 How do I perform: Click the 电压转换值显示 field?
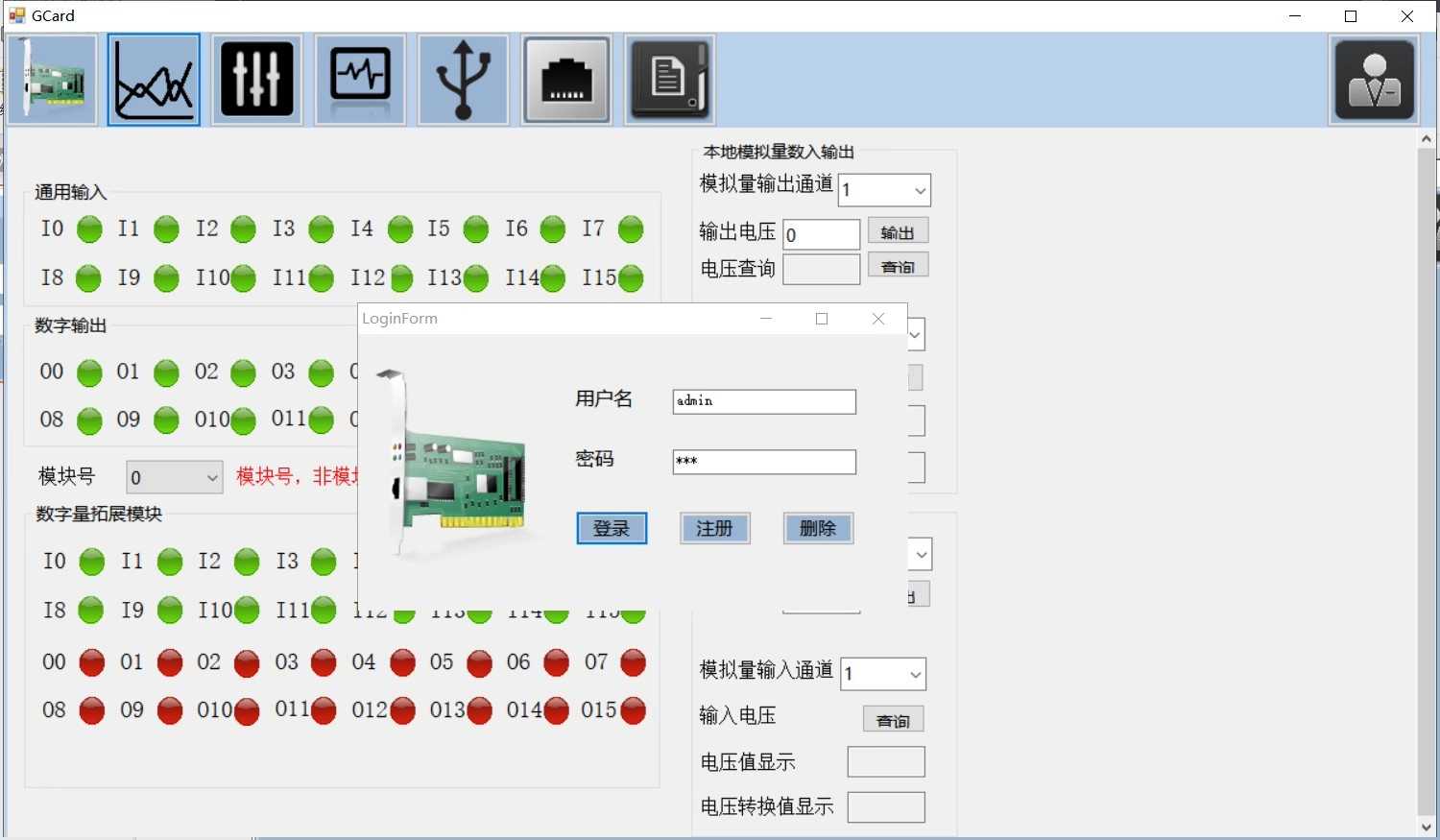(886, 807)
